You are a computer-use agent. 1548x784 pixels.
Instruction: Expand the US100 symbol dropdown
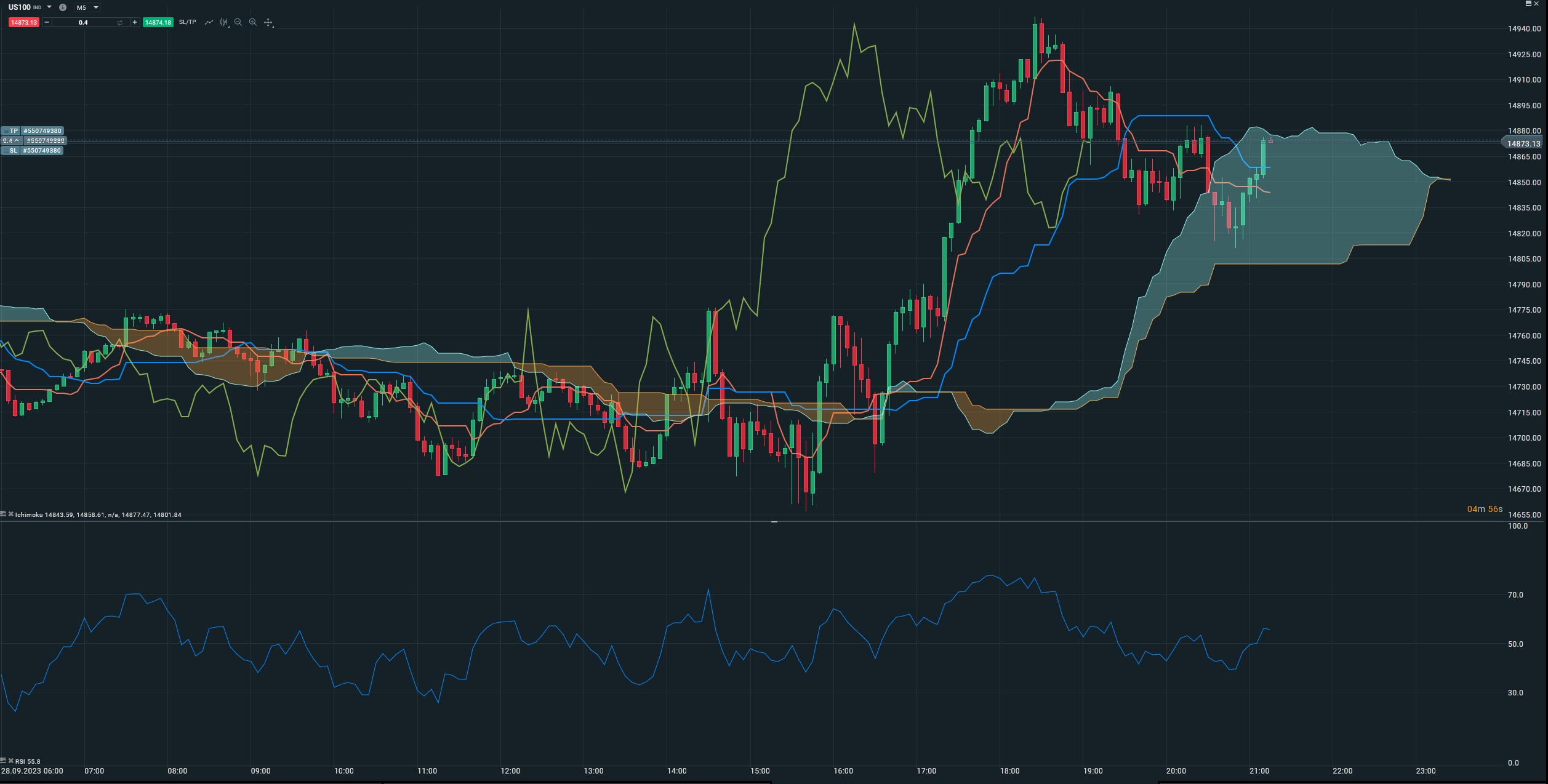pos(49,7)
